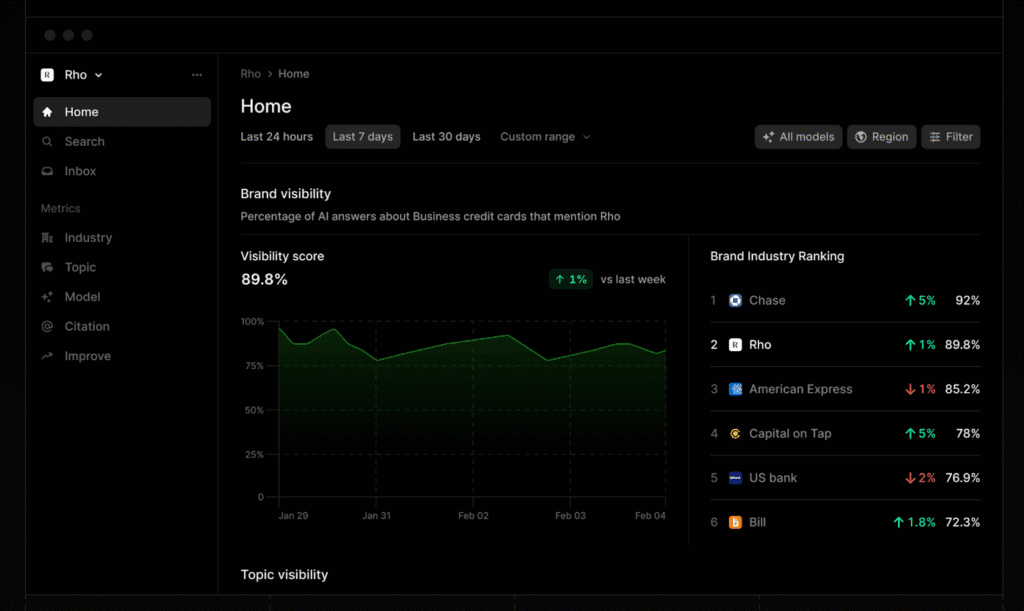Select the US bank row name
This screenshot has width=1024, height=611.
point(773,478)
